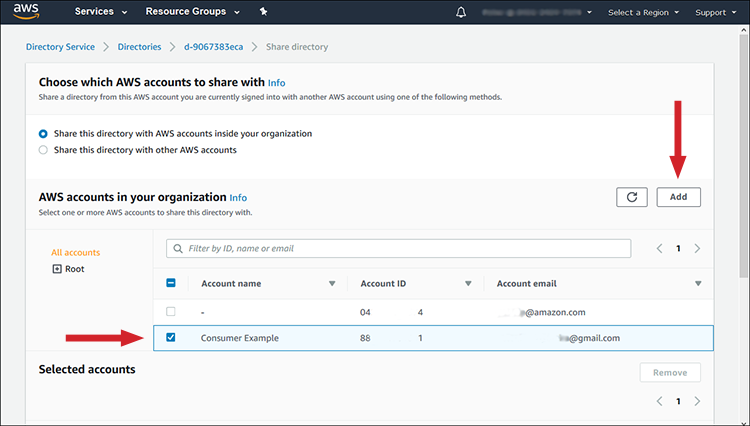Screen dimensions: 750x426
Task: Focus the Filter by ID, name or email field
Action: tap(398, 249)
